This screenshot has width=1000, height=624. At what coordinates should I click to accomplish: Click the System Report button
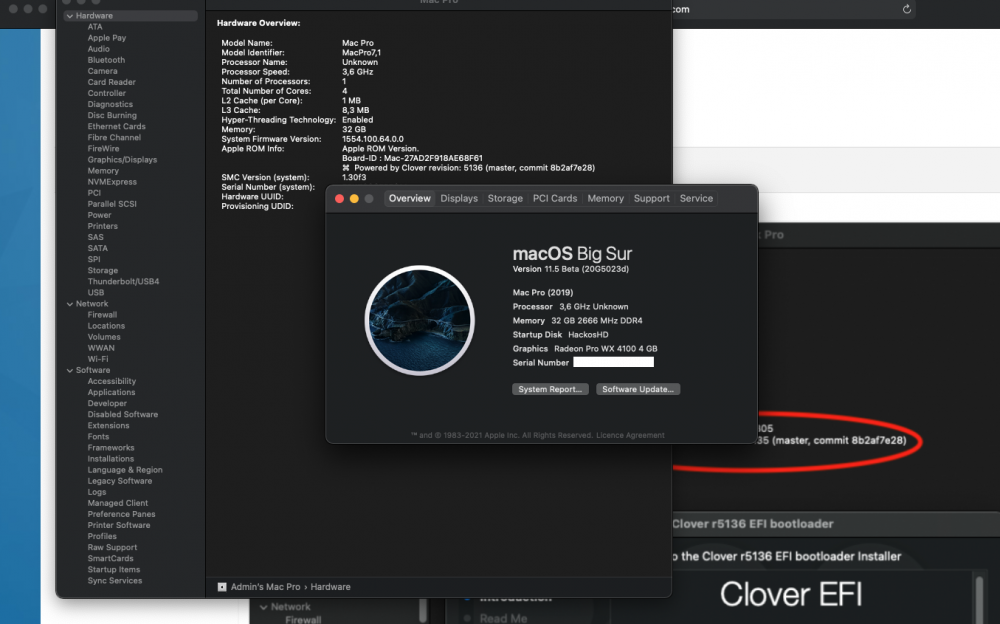[x=550, y=389]
